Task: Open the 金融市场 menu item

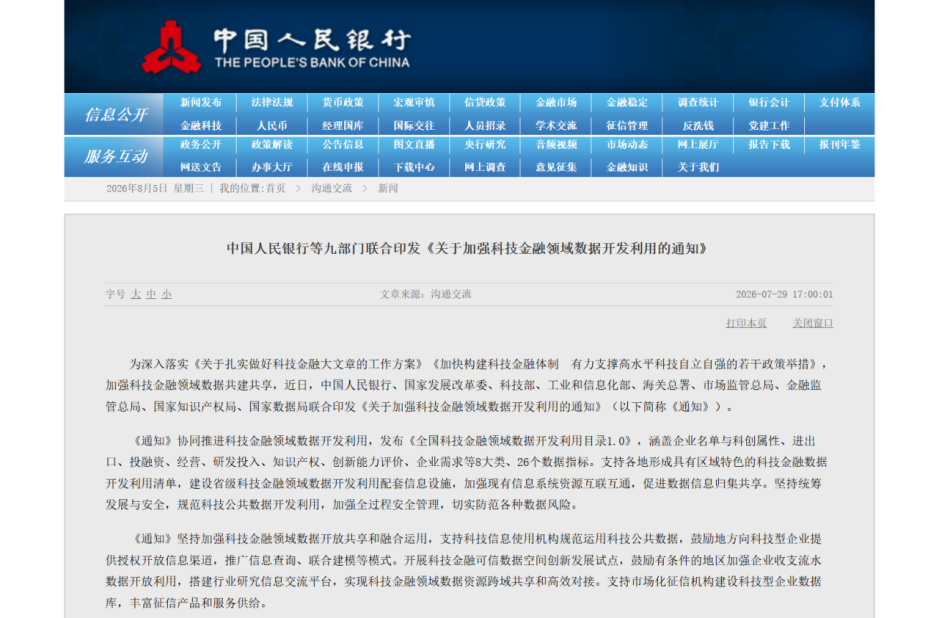Action: 556,103
